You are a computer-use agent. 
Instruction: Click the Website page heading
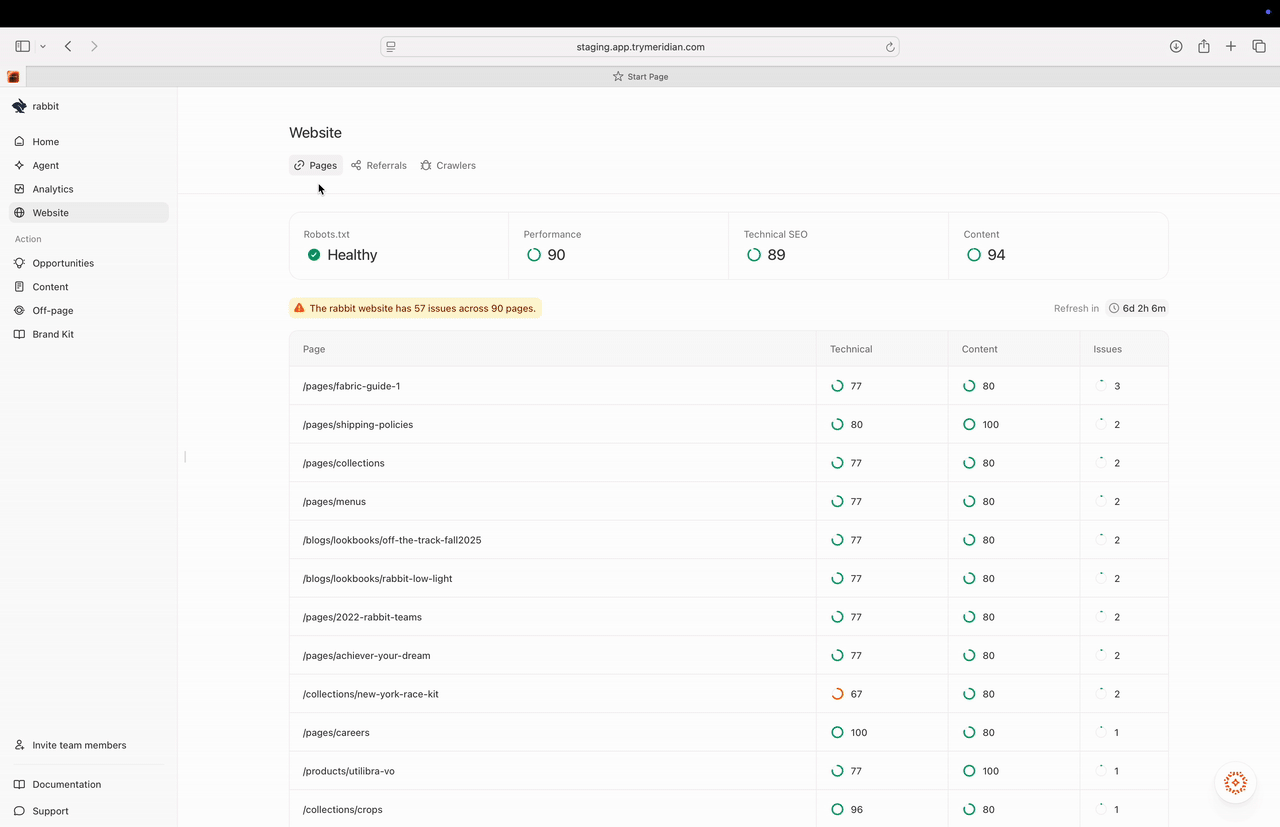tap(315, 132)
